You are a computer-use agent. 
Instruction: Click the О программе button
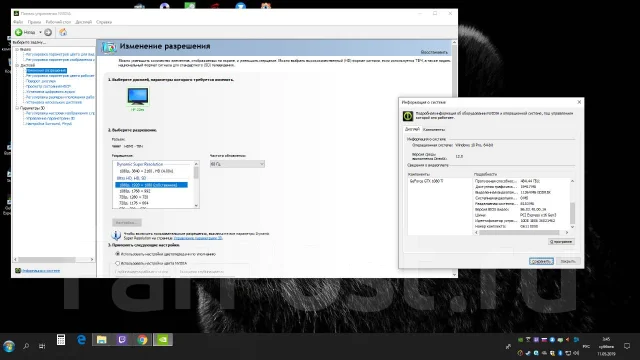point(561,242)
